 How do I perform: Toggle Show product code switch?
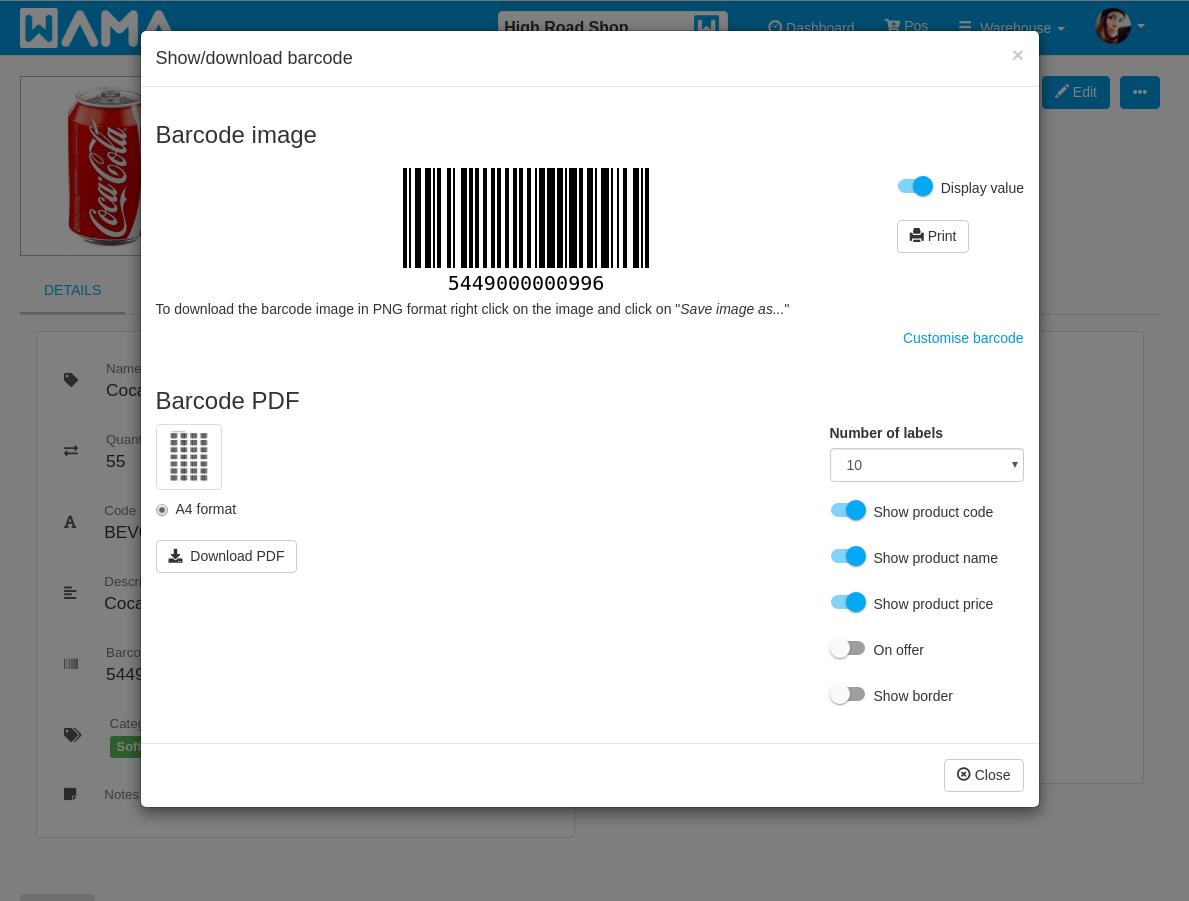pos(848,511)
